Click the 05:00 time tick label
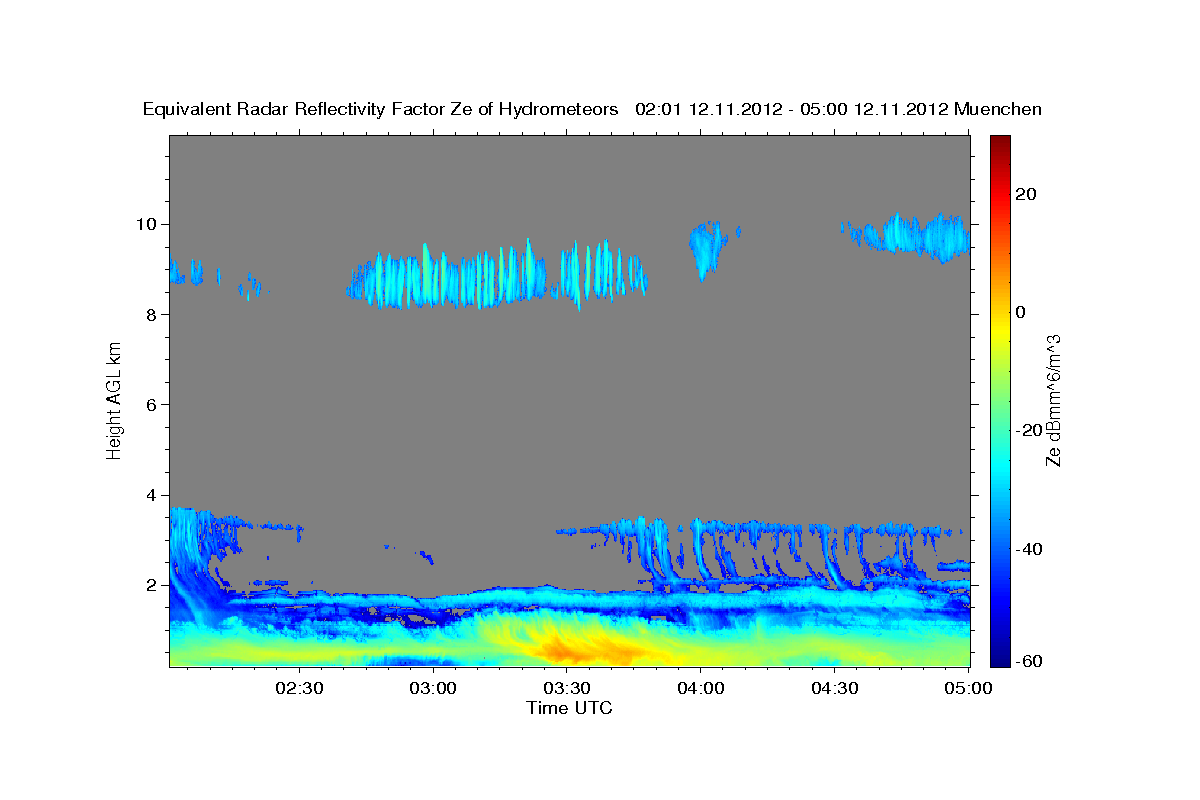Screen dimensions: 1200x800 click(x=968, y=688)
